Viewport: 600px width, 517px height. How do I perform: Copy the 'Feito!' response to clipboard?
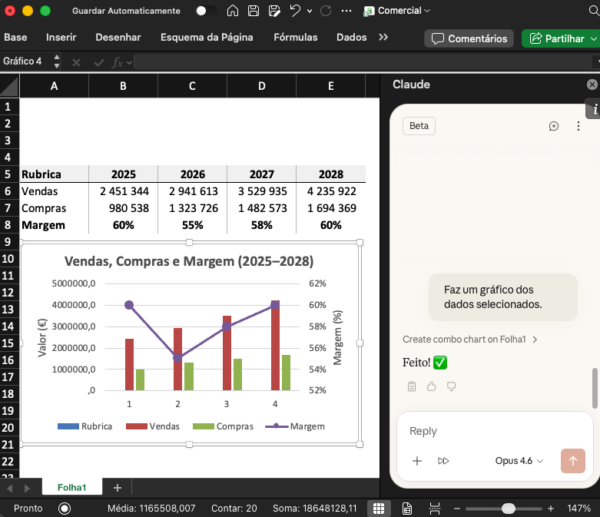click(412, 386)
